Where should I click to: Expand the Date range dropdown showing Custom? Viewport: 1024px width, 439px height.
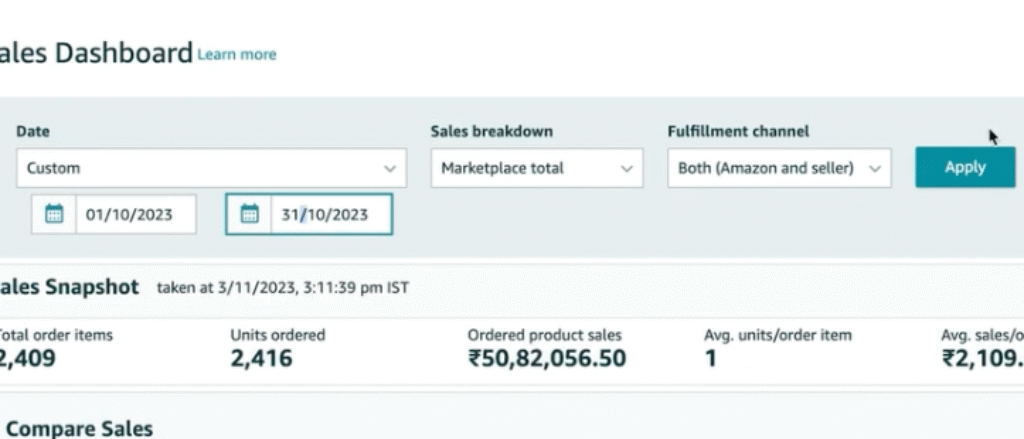point(211,168)
